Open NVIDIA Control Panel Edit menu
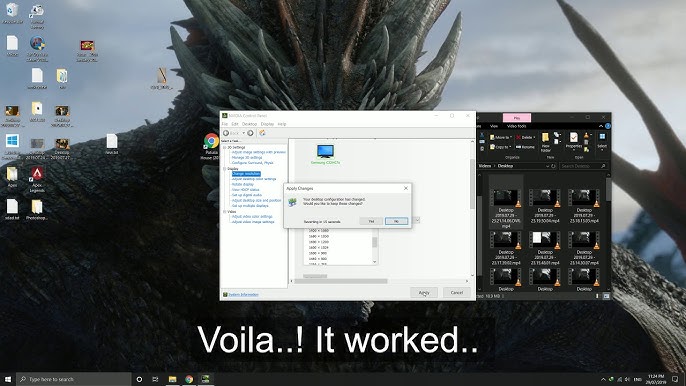The image size is (686, 386). coord(234,124)
